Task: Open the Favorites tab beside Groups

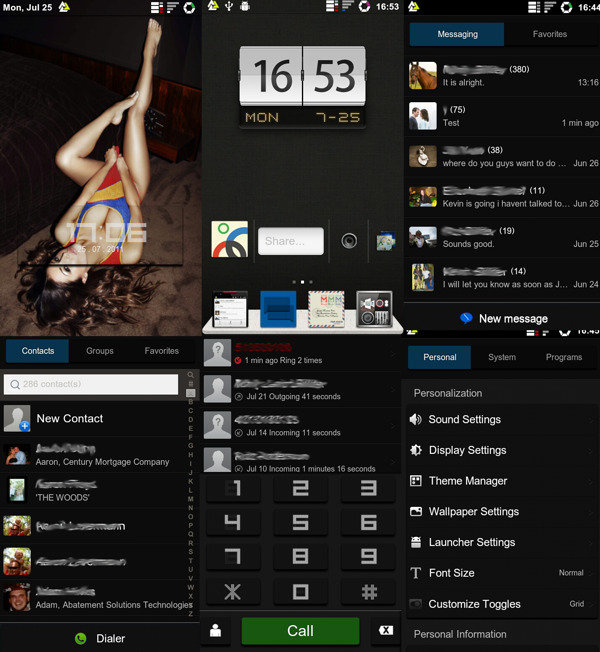Action: click(x=161, y=351)
